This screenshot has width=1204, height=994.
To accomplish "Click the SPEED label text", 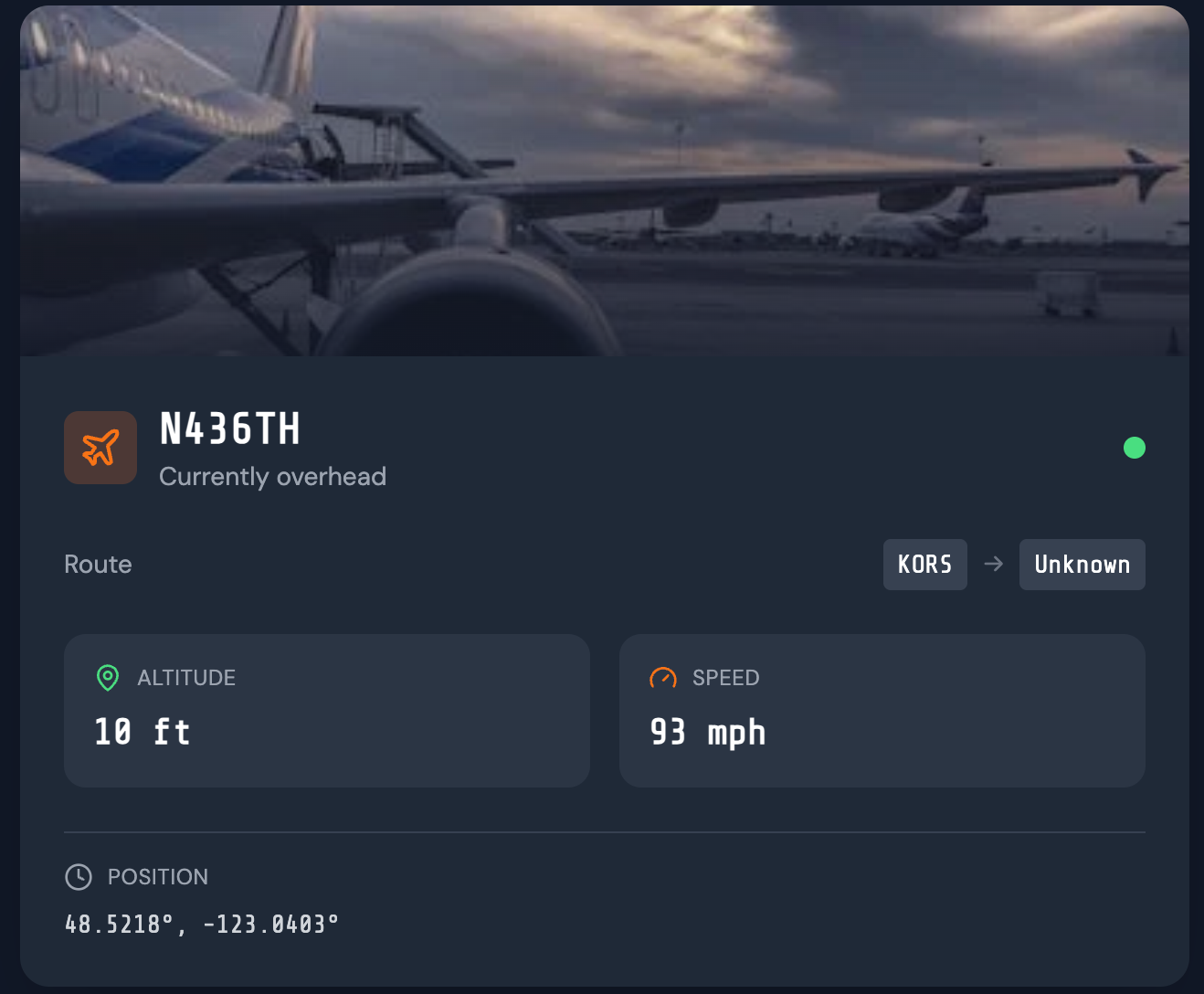I will click(x=726, y=678).
